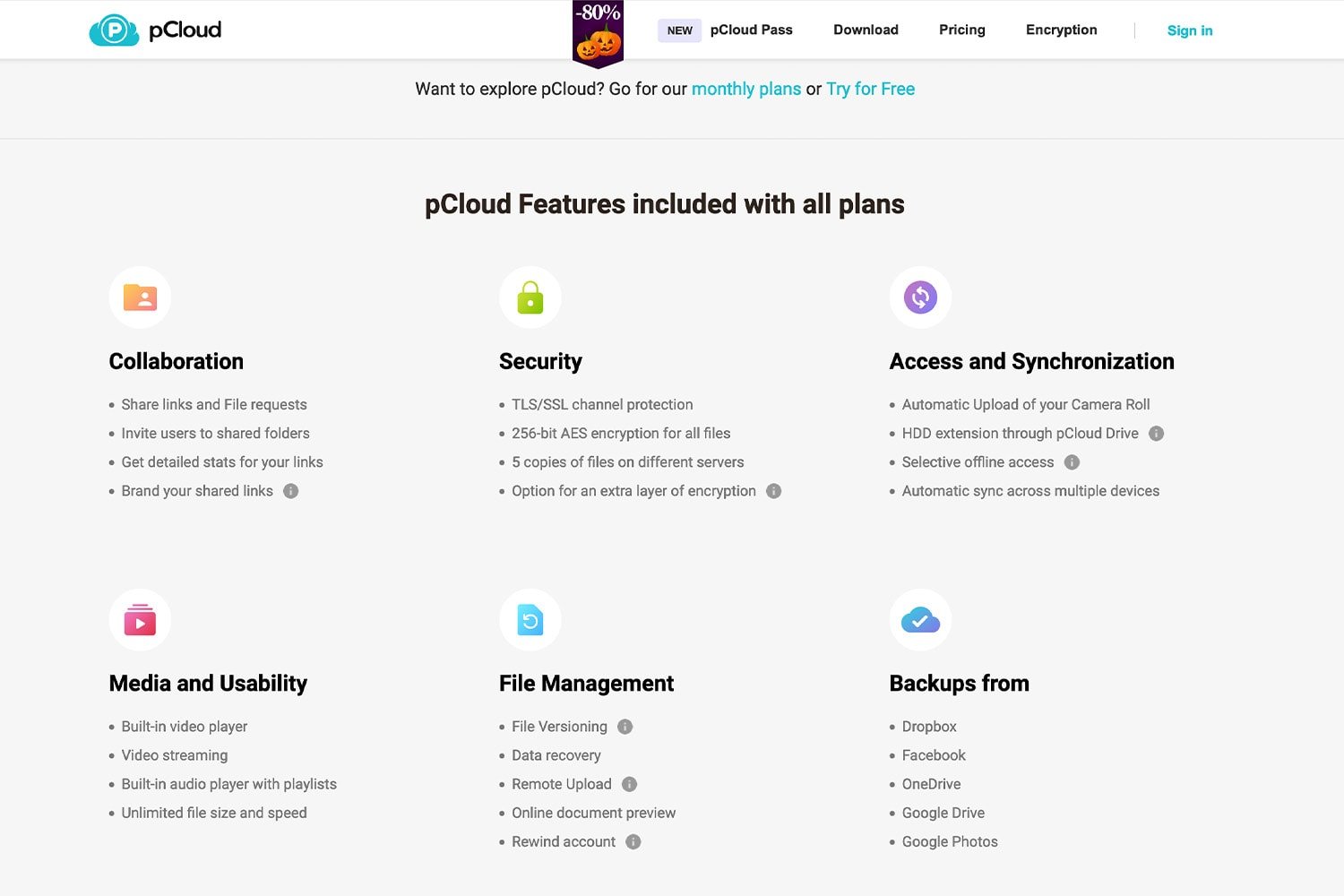Screen dimensions: 1344x896
Task: Click the NEW badge beside pCloud Pass
Action: [680, 30]
